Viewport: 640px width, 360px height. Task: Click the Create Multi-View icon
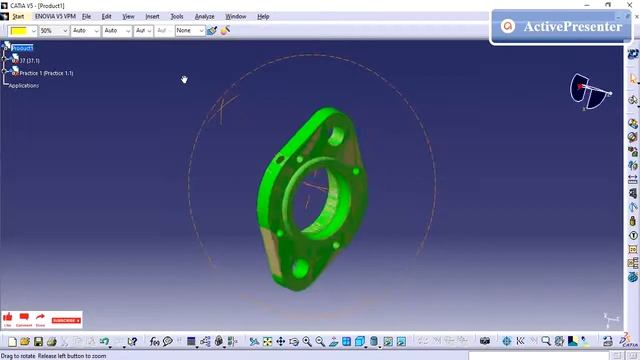click(347, 341)
